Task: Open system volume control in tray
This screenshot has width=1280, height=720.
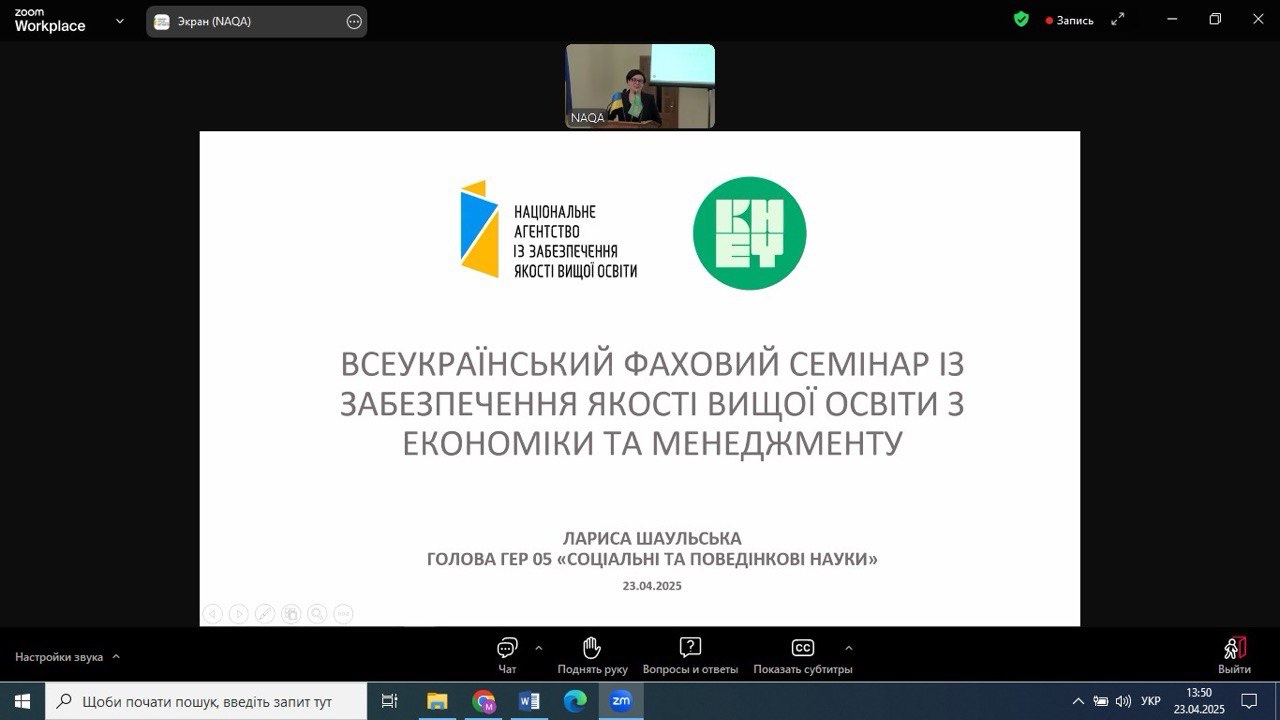Action: click(x=1123, y=701)
